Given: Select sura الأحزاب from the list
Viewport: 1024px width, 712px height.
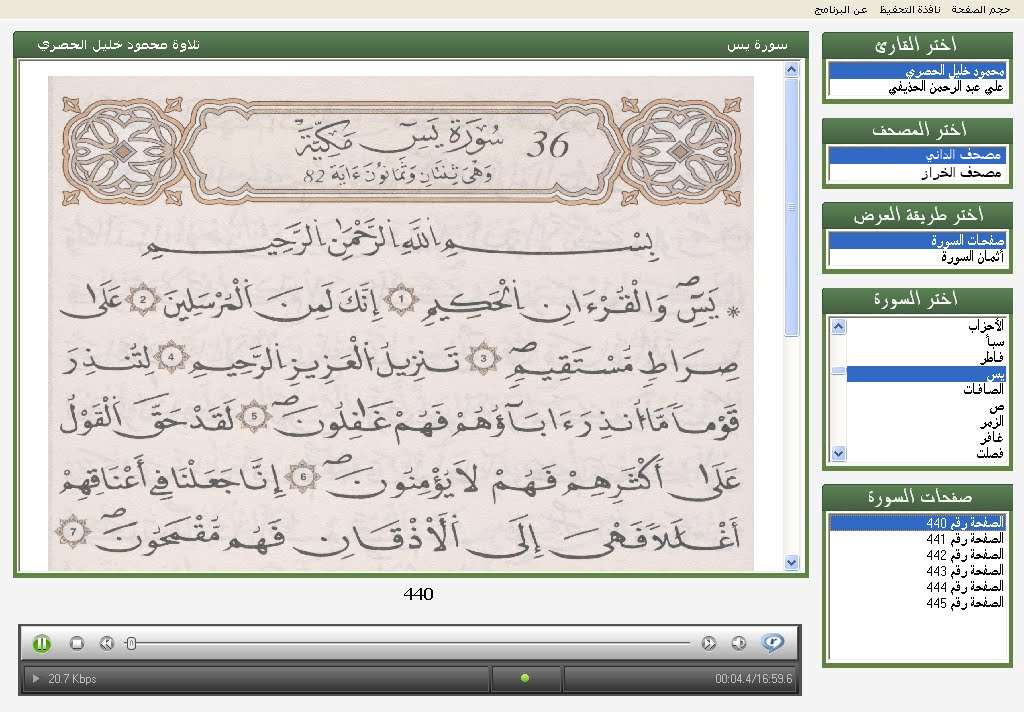Looking at the screenshot, I should pyautogui.click(x=925, y=326).
